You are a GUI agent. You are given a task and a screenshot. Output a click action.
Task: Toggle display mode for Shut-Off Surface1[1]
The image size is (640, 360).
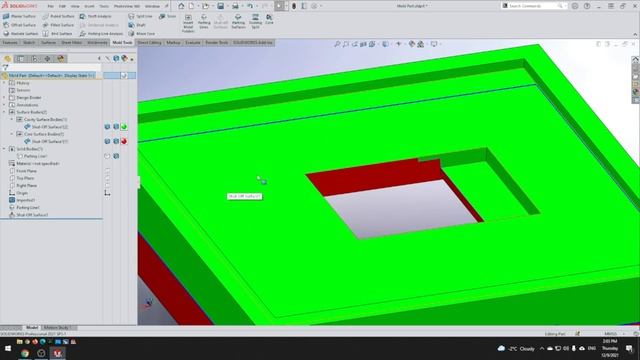(x=116, y=141)
